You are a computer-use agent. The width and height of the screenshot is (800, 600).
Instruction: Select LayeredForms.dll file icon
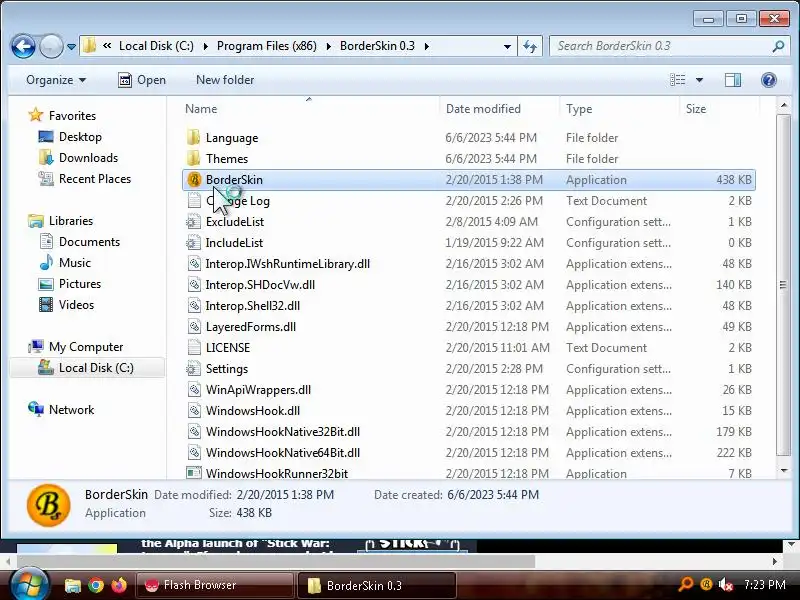tap(194, 327)
